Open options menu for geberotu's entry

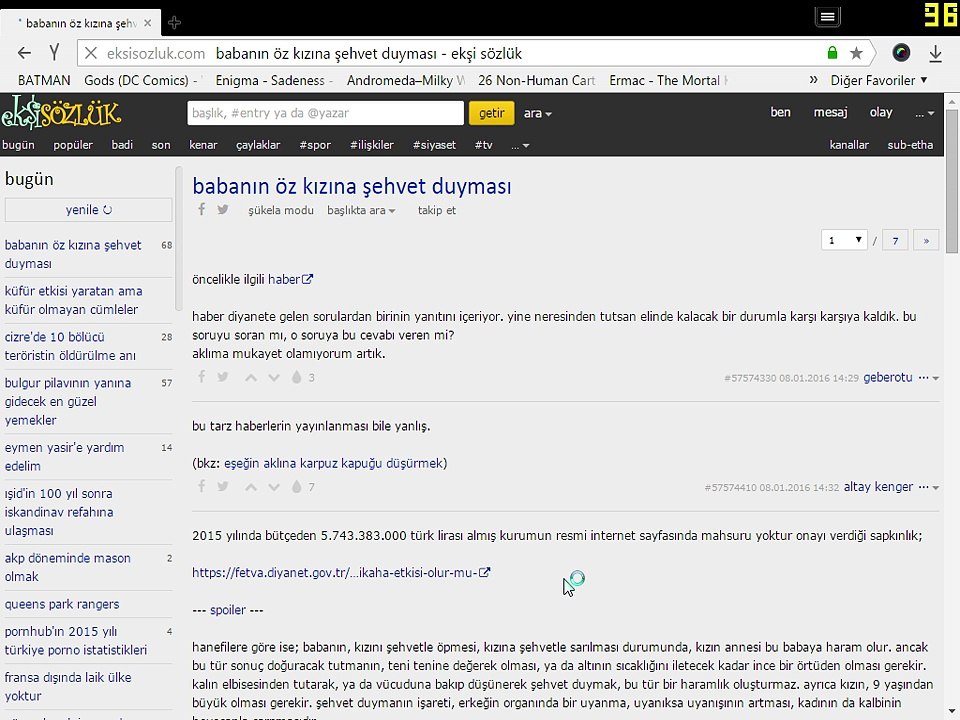click(929, 378)
